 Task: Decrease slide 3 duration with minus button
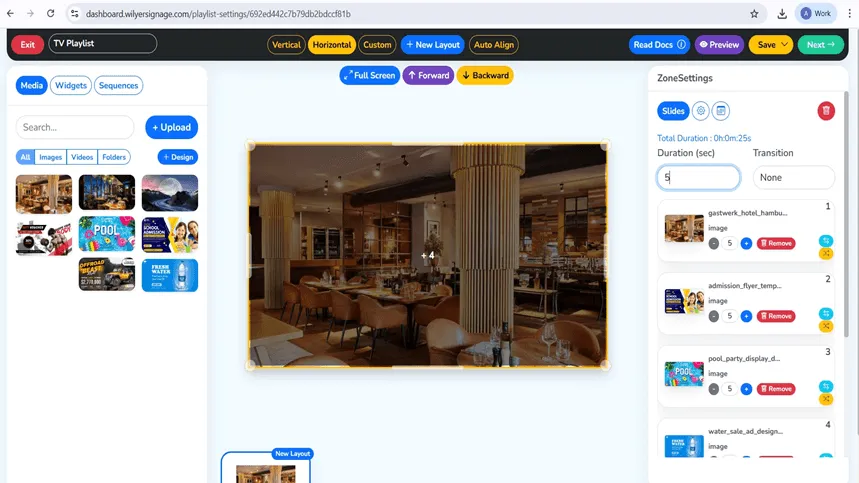click(x=713, y=389)
